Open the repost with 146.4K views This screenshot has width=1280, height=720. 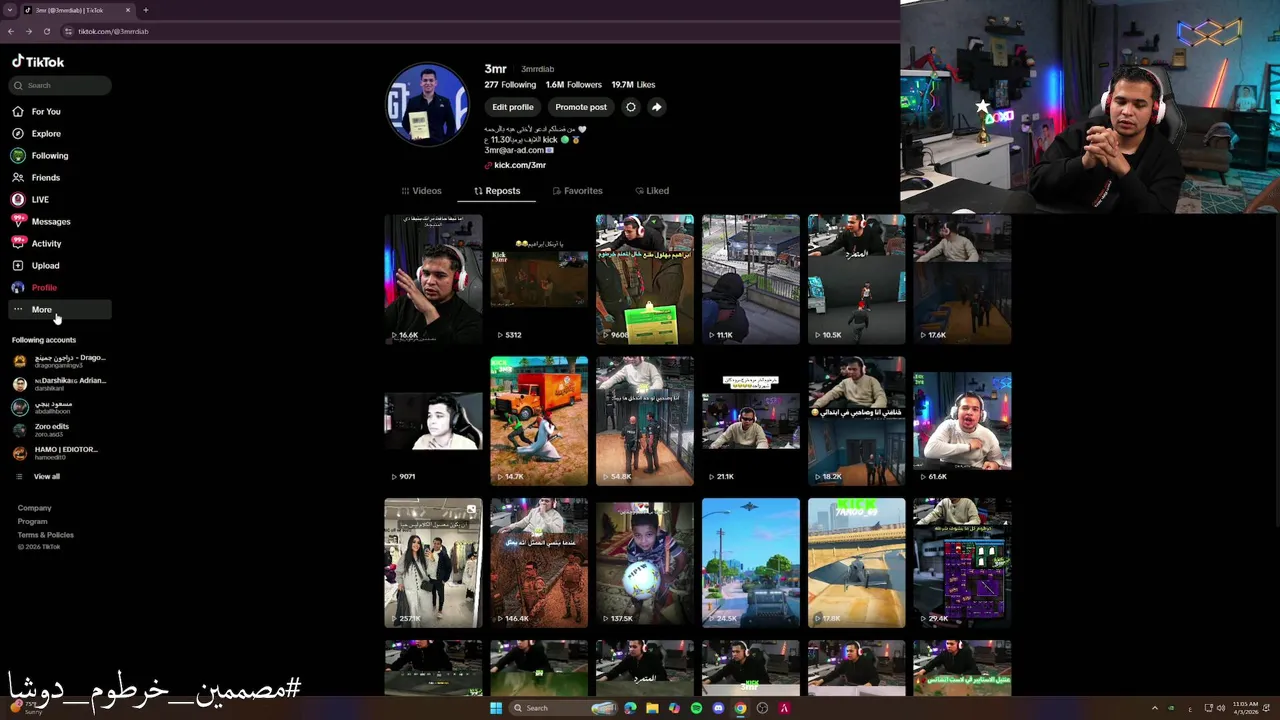539,563
